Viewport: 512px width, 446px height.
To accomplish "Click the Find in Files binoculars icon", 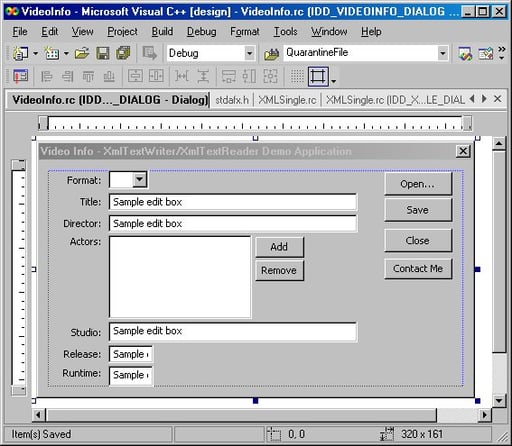I will [271, 53].
